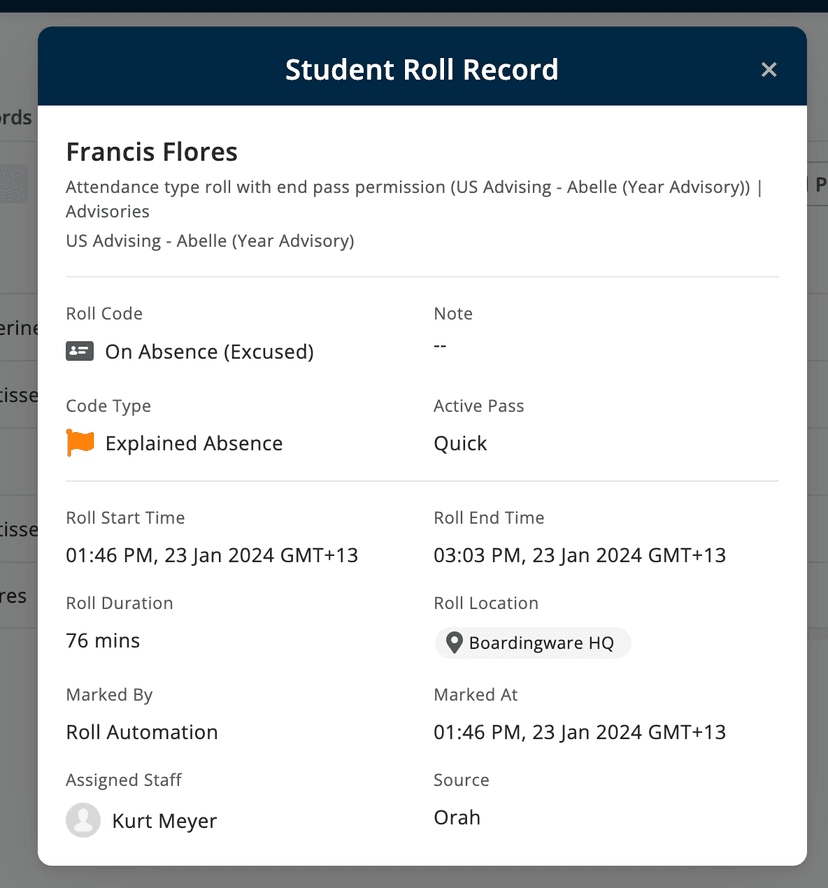This screenshot has width=828, height=888.
Task: Click the Student Roll Record title bar
Action: coord(421,69)
